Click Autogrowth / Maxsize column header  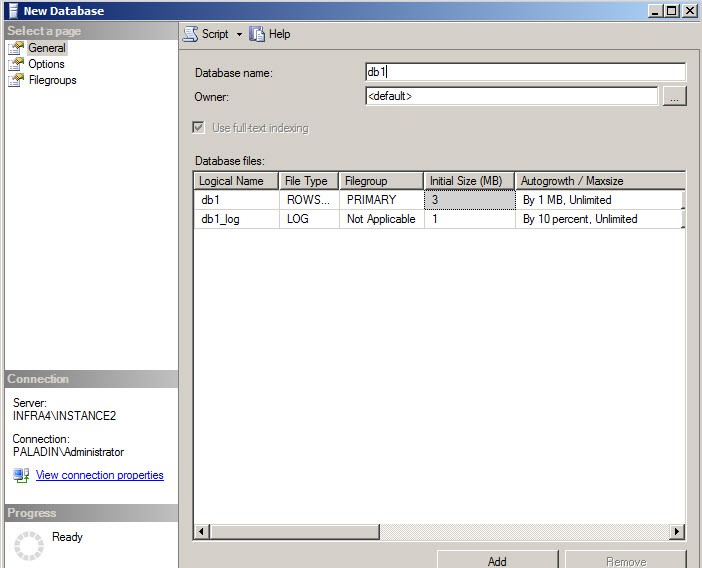click(600, 181)
